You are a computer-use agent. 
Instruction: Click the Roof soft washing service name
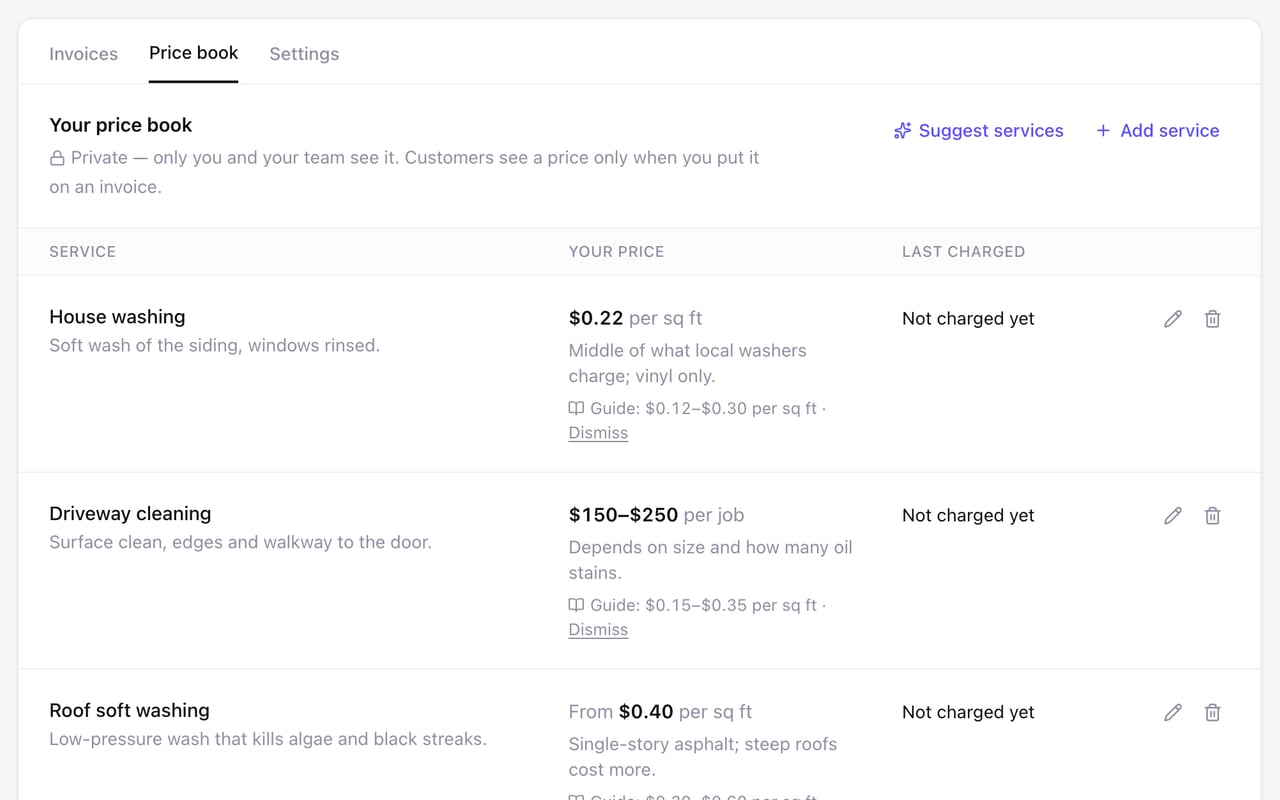coord(129,711)
